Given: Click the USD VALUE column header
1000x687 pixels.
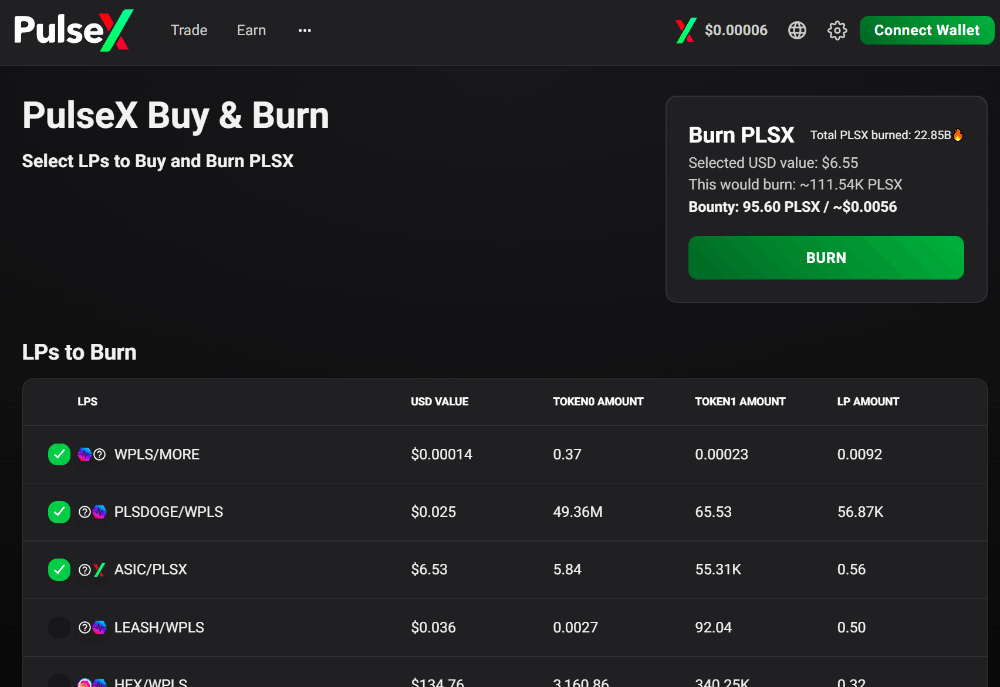Looking at the screenshot, I should [x=439, y=401].
